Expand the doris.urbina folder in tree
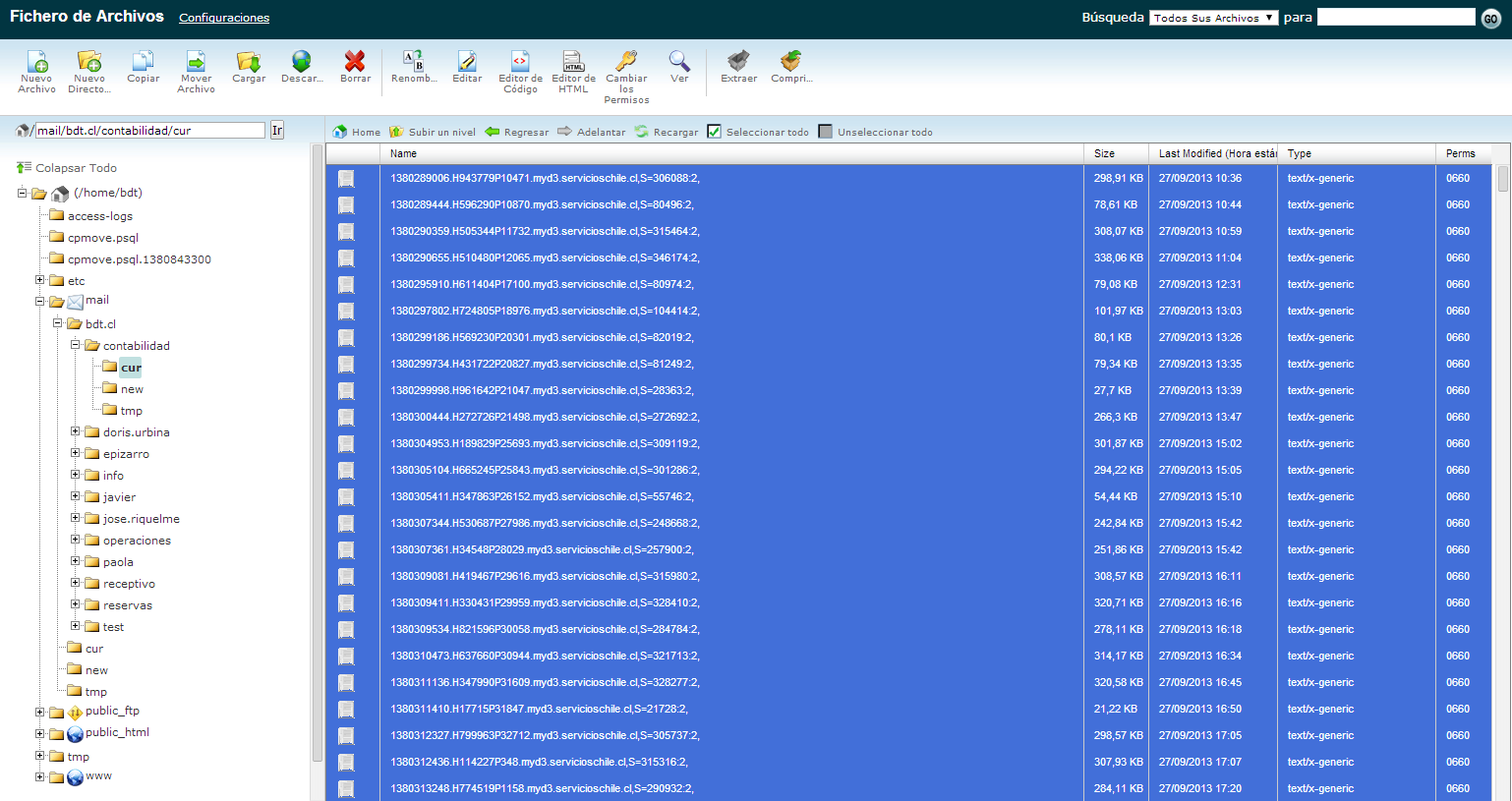The image size is (1512, 801). (x=76, y=431)
